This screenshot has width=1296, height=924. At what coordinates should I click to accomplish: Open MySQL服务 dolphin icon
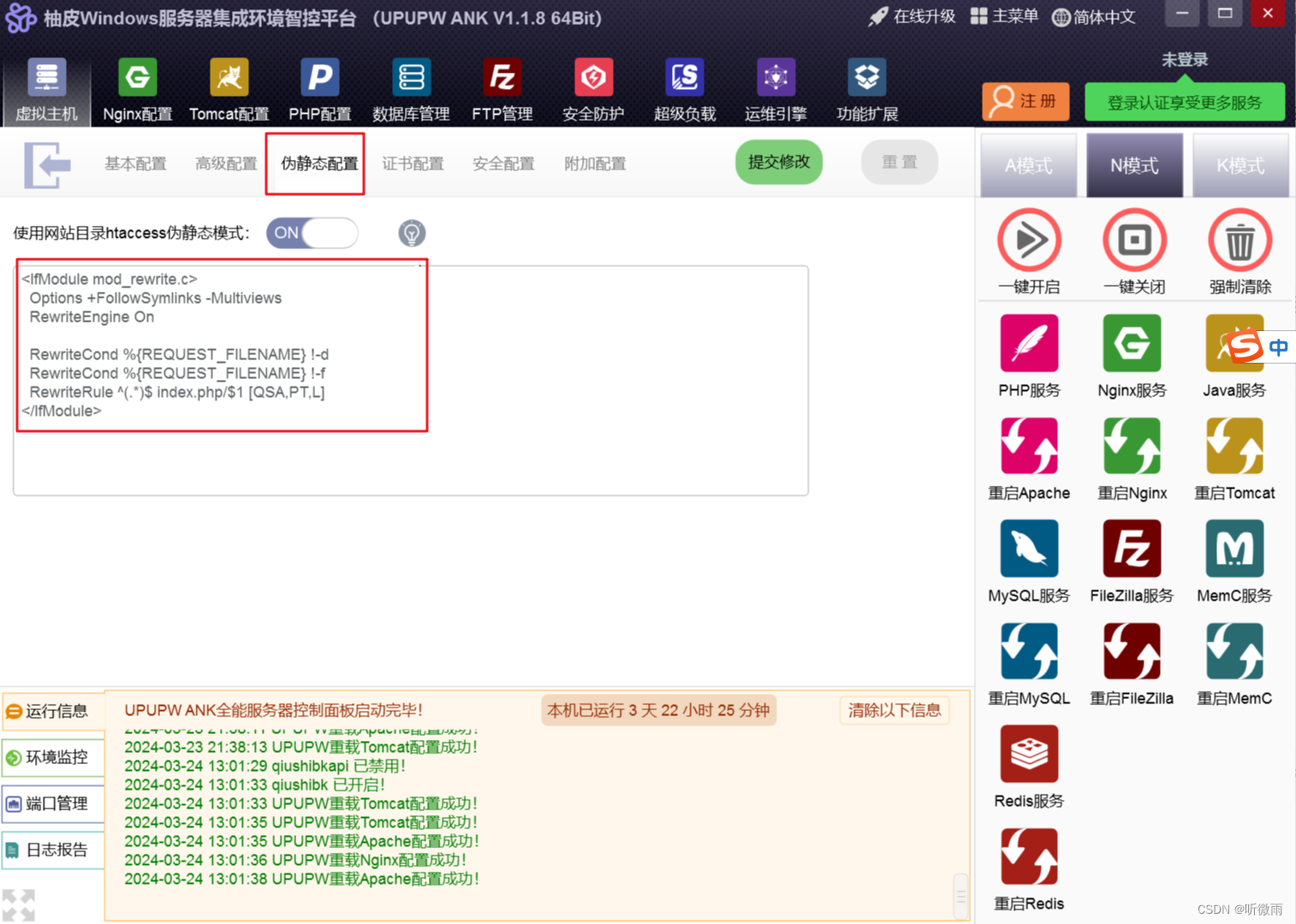(1029, 548)
